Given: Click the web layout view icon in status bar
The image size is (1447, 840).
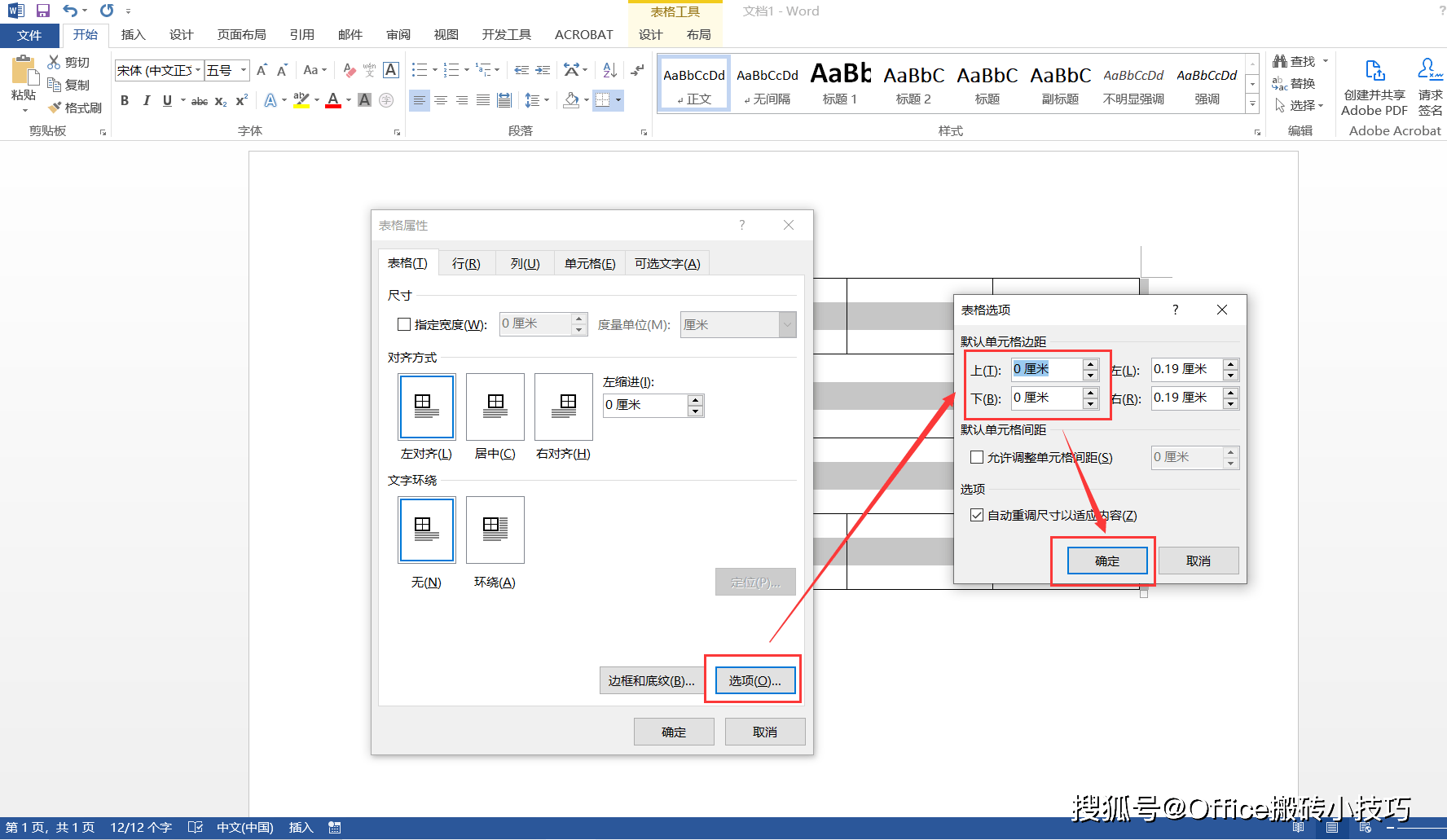Looking at the screenshot, I should (x=1366, y=828).
